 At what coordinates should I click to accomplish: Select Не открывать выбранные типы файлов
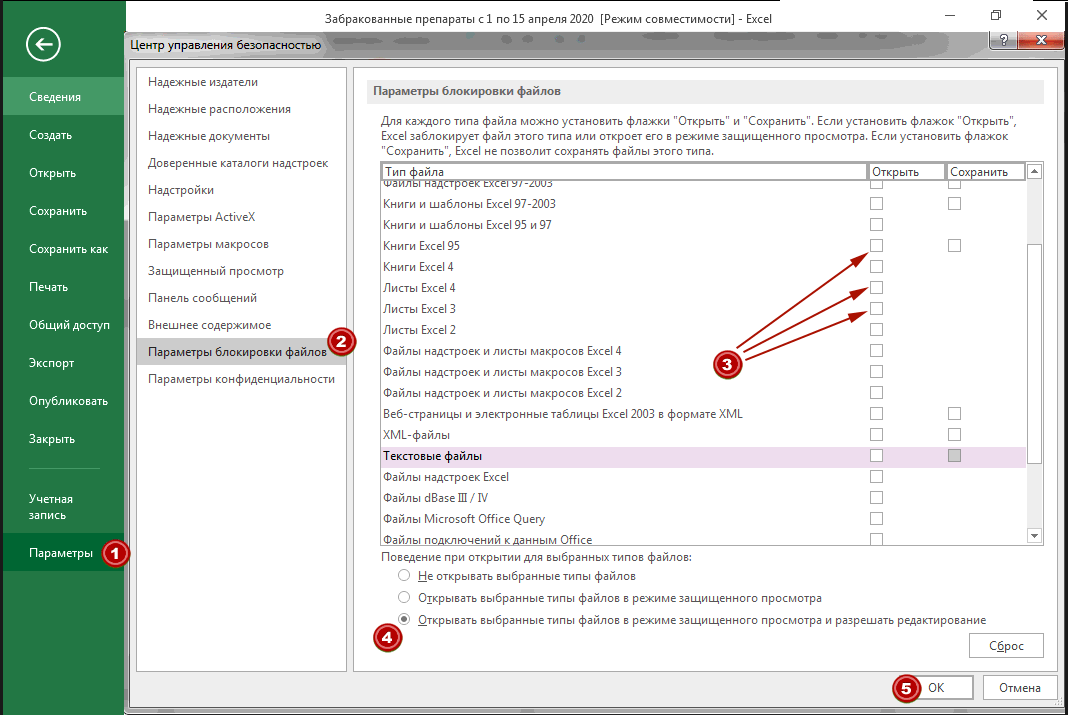pos(404,575)
